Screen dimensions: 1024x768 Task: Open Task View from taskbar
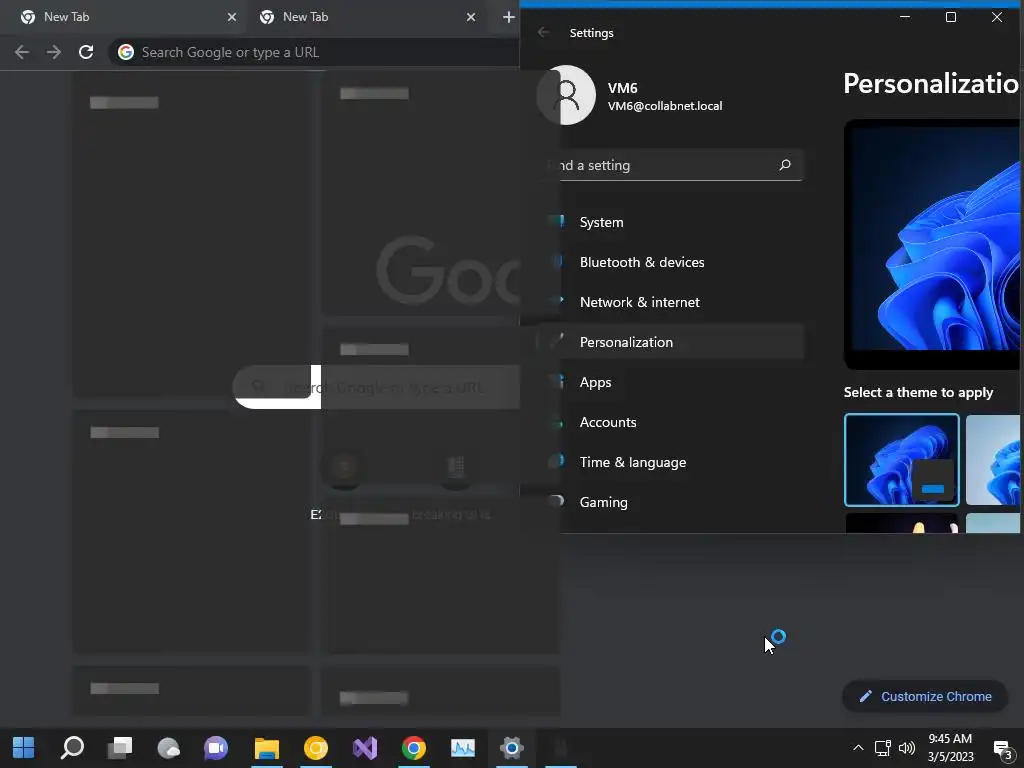pos(120,748)
